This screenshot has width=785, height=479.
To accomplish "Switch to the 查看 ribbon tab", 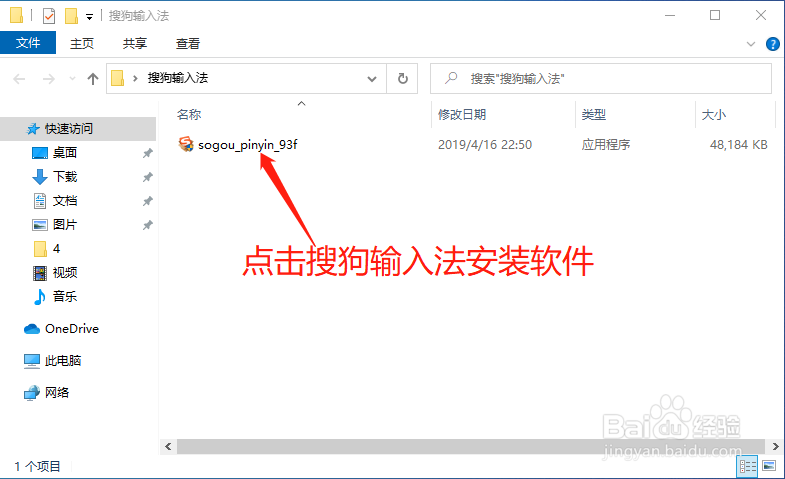I will point(188,44).
